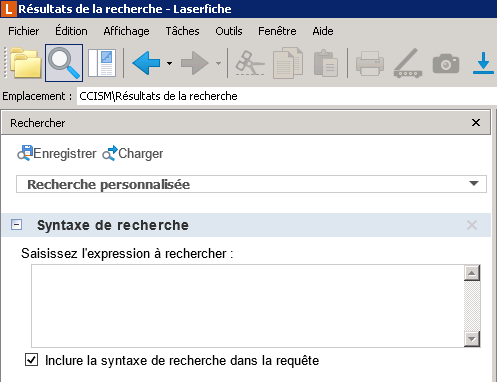Open the Tâches menu
This screenshot has height=382, width=497.
point(182,31)
